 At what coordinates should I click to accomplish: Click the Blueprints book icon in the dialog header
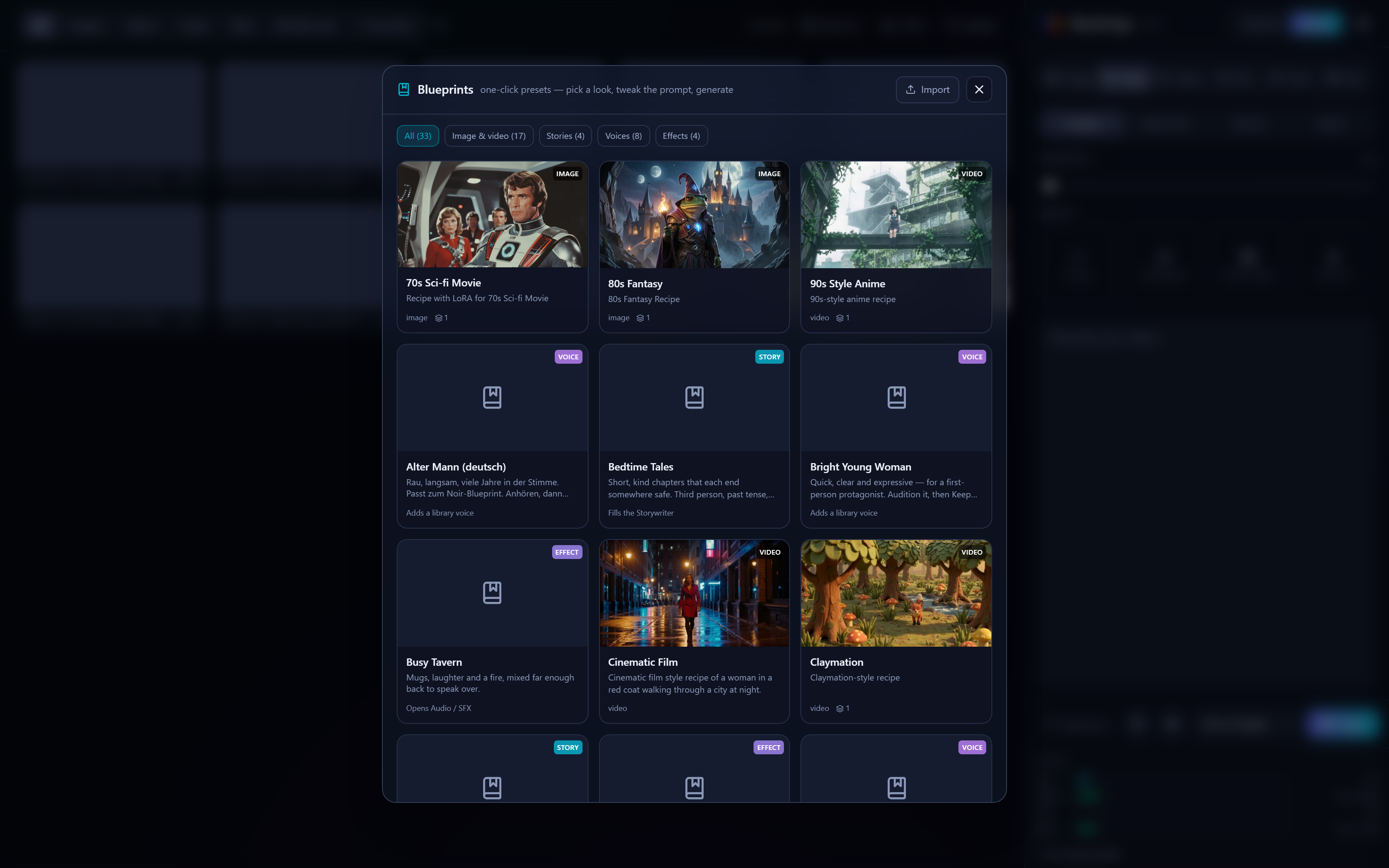[x=404, y=89]
